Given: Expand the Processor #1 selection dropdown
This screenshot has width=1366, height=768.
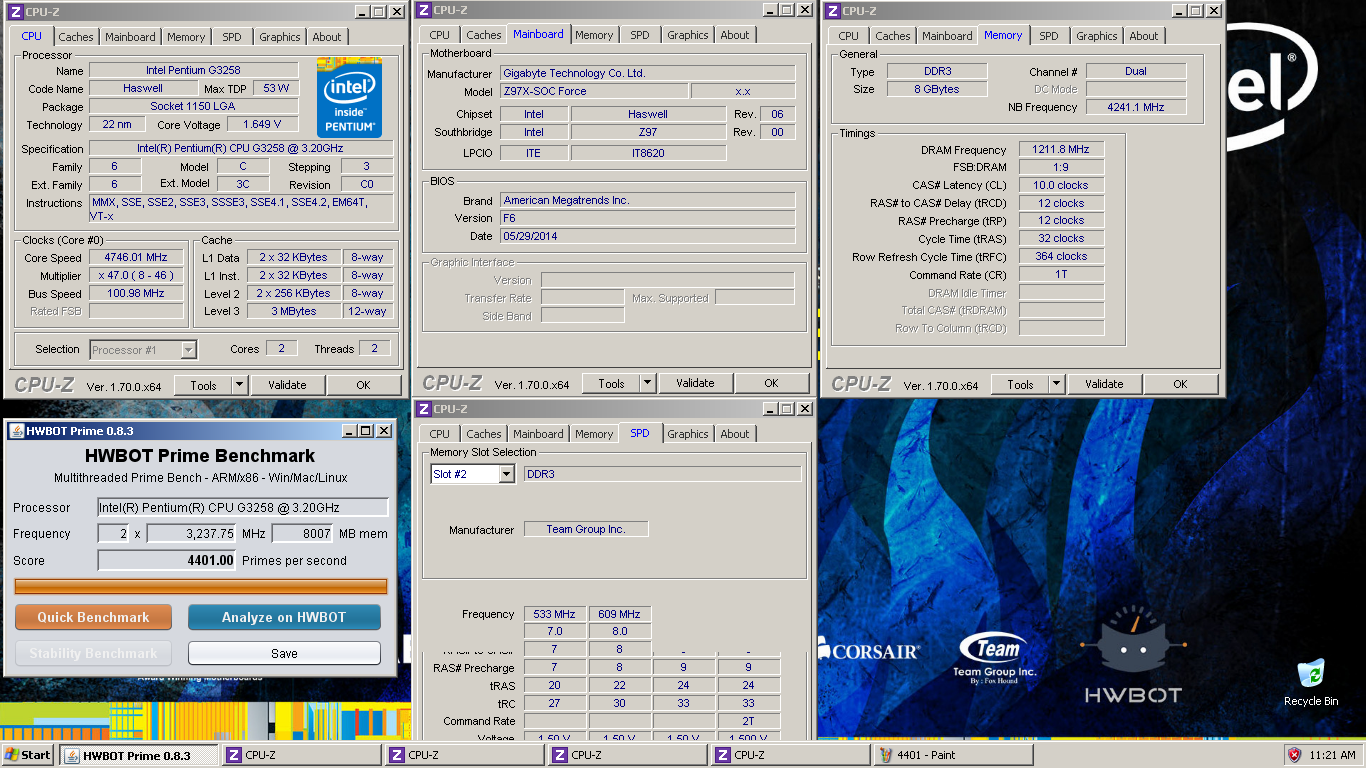Looking at the screenshot, I should [x=188, y=350].
